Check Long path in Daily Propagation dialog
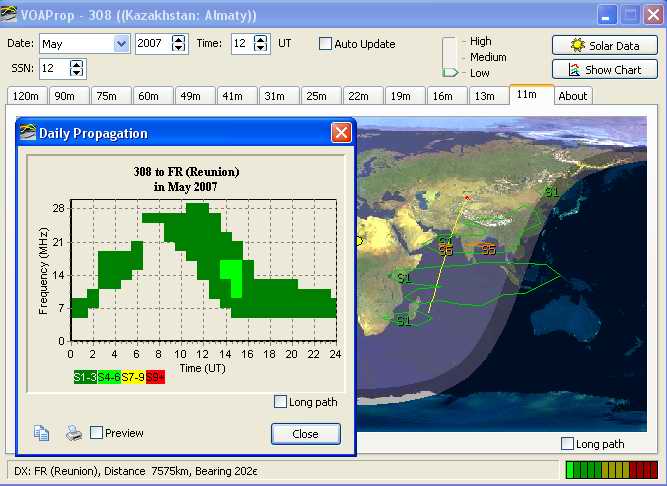 pyautogui.click(x=280, y=401)
